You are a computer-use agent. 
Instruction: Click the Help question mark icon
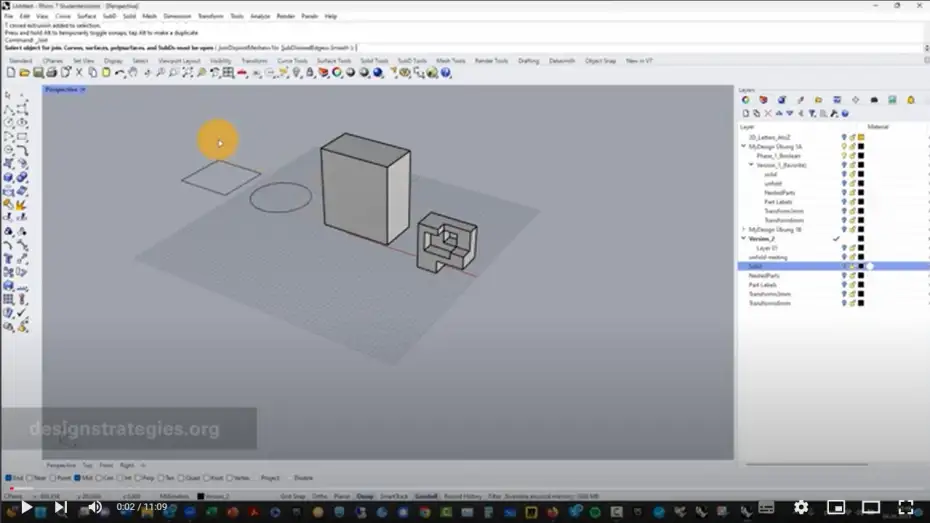pos(445,72)
